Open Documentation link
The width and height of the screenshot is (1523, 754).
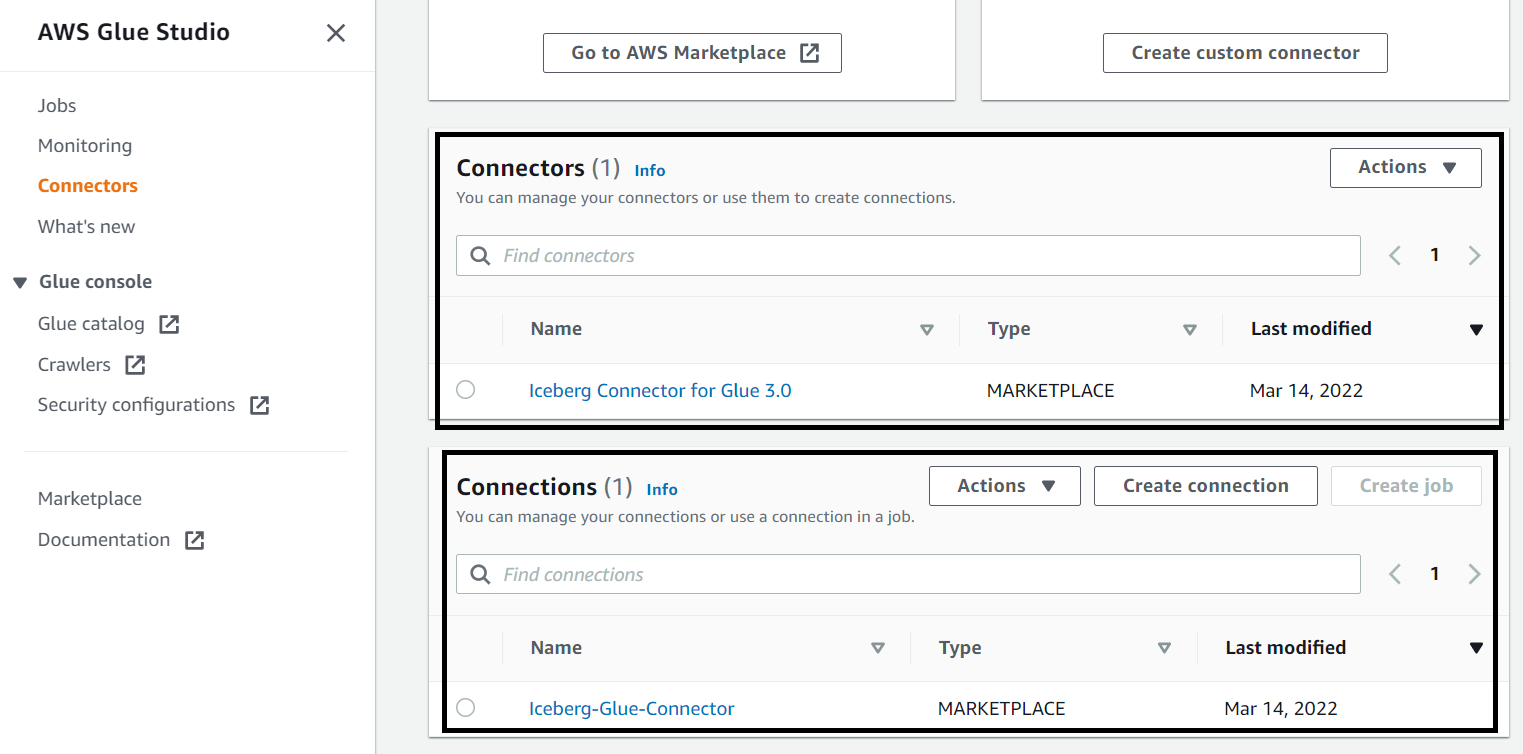pos(104,540)
